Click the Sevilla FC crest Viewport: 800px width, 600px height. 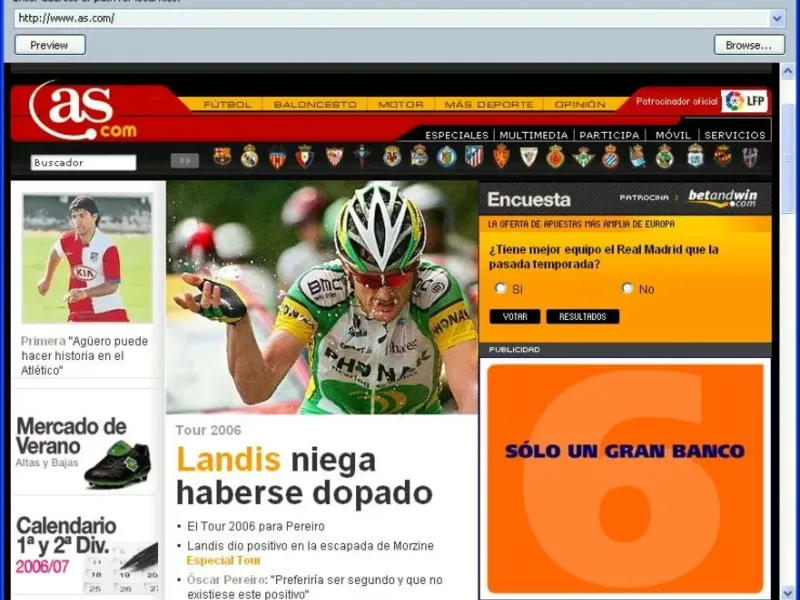pyautogui.click(x=335, y=156)
